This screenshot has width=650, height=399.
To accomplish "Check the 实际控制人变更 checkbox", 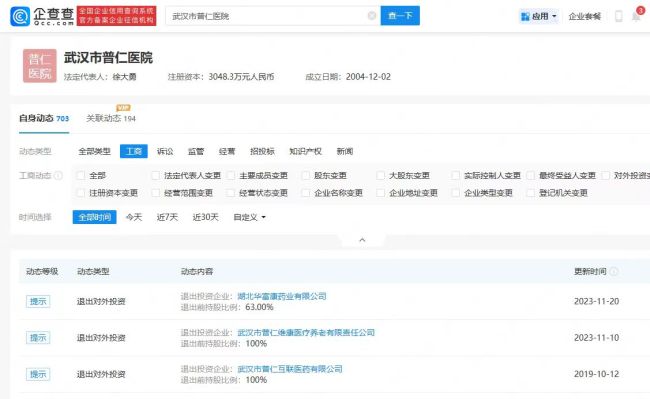I will point(455,175).
